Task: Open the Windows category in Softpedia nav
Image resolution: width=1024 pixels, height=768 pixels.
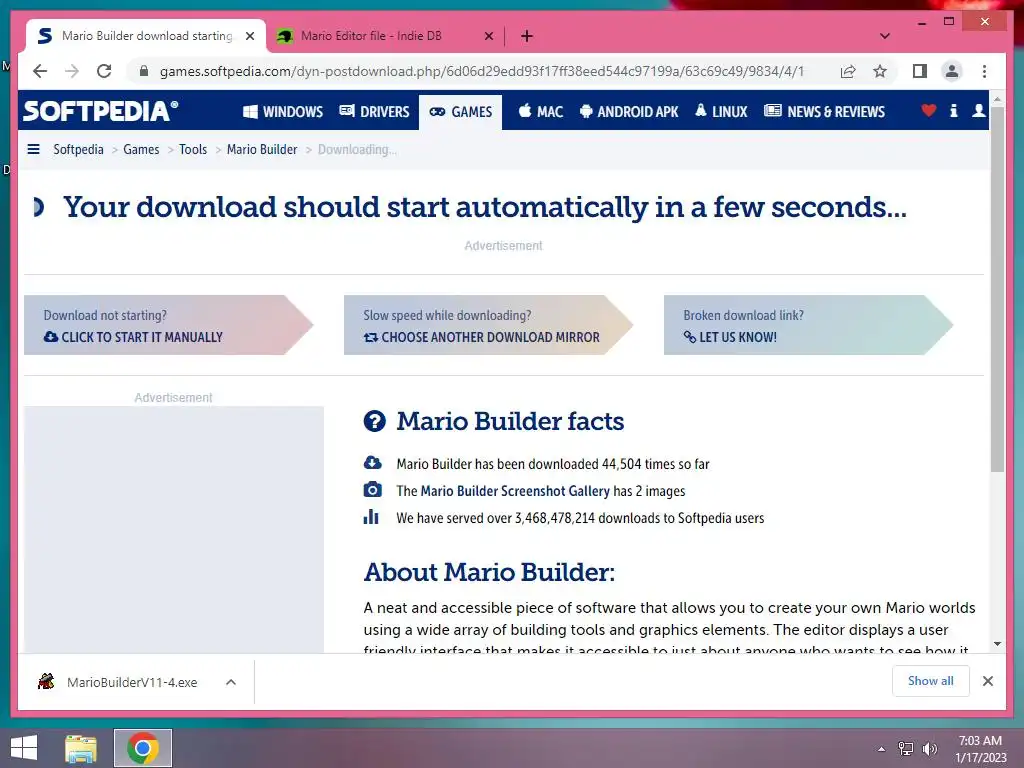Action: pos(283,112)
